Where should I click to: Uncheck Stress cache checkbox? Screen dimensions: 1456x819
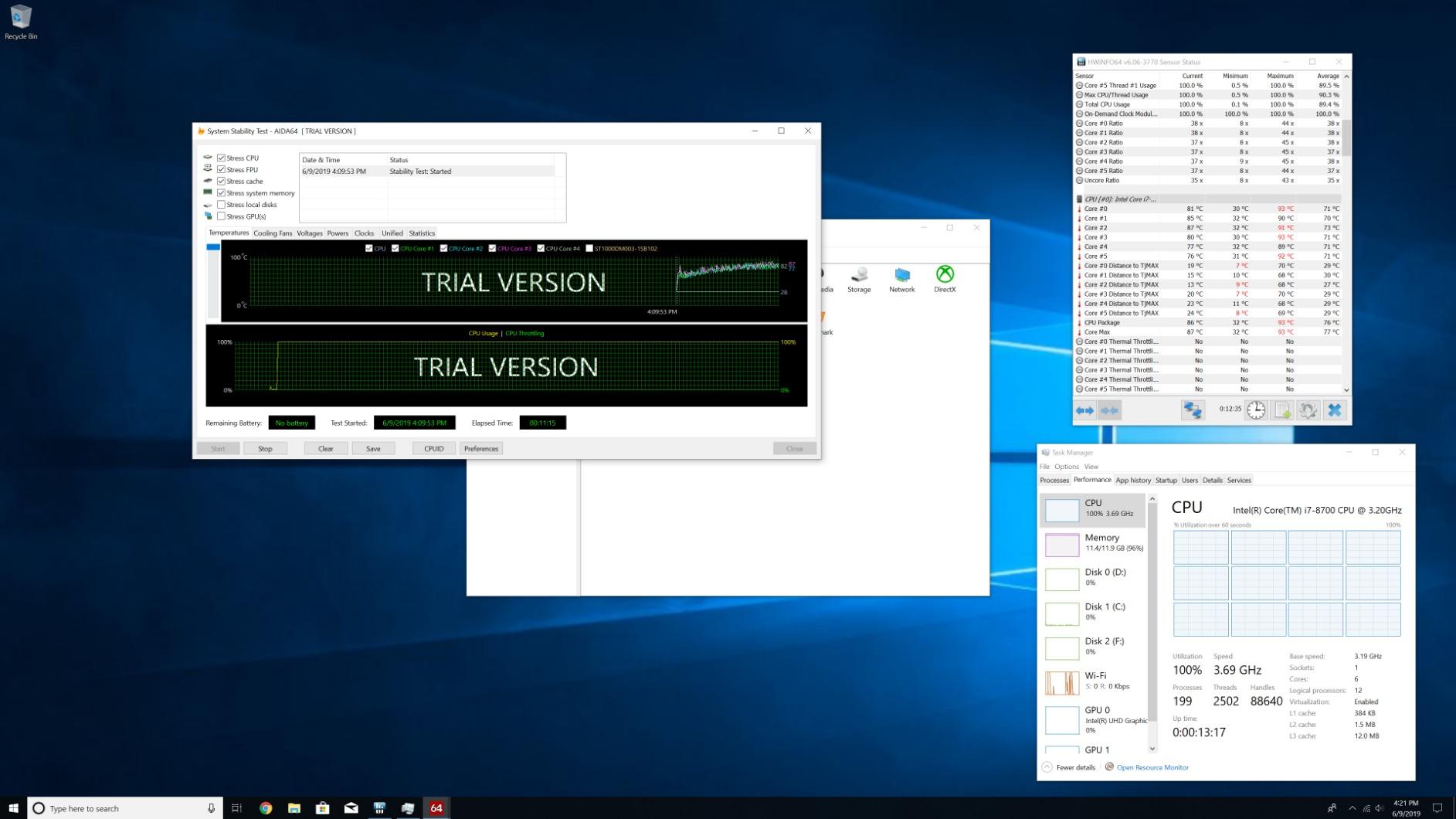coord(221,181)
